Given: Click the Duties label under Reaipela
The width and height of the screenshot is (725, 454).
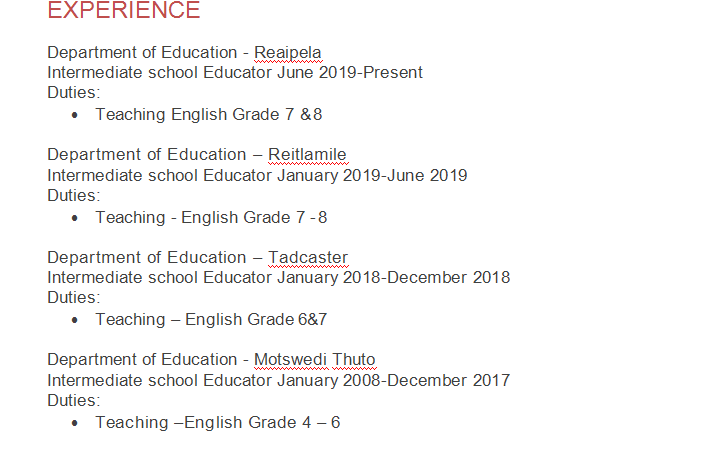Looking at the screenshot, I should 73,92.
